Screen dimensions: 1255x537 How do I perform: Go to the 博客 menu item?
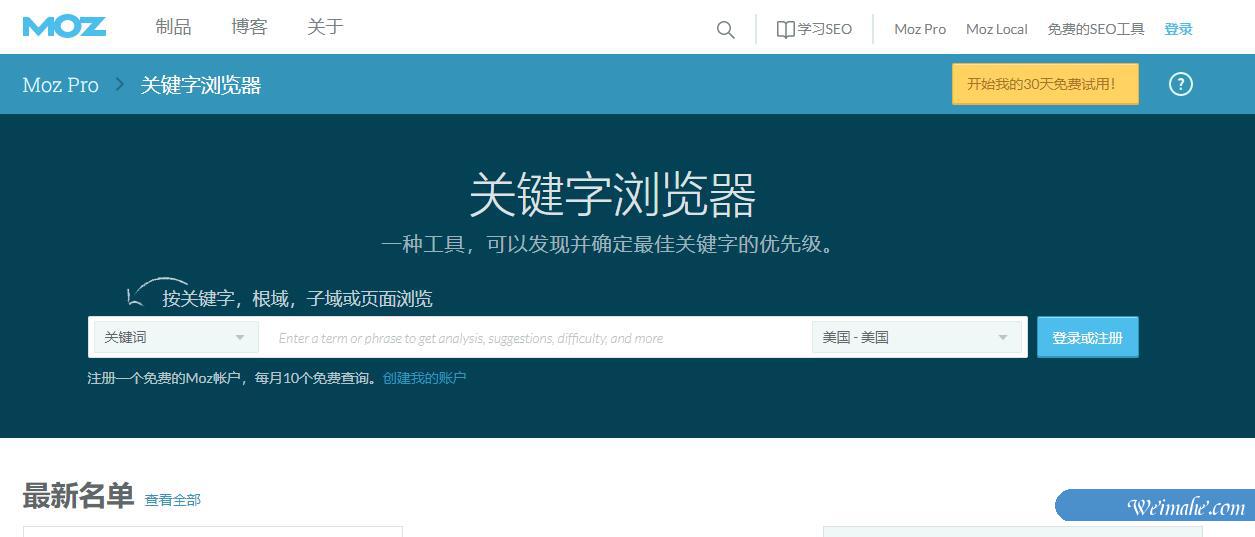(x=249, y=27)
